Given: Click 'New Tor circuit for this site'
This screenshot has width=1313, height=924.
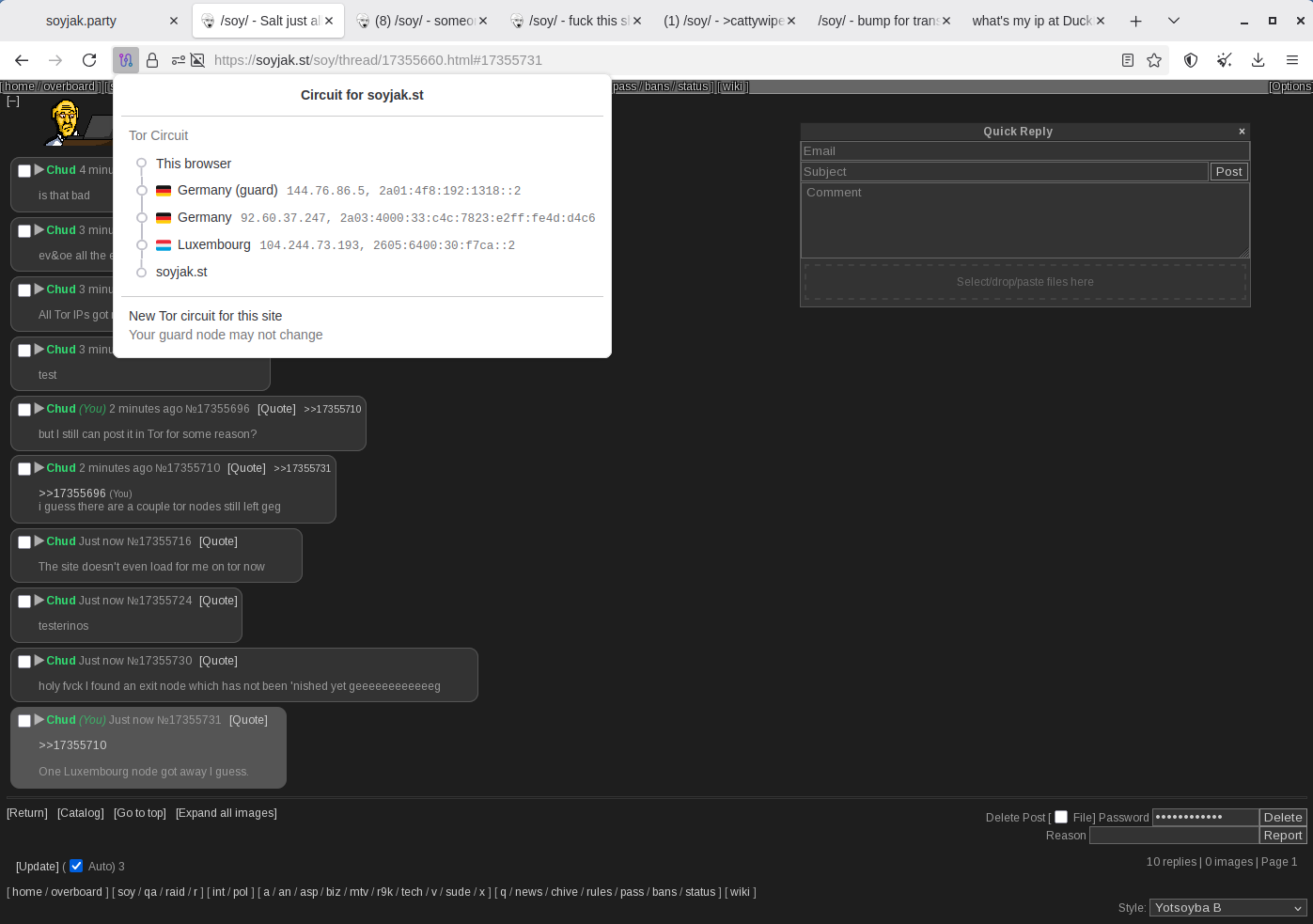Looking at the screenshot, I should coord(206,316).
